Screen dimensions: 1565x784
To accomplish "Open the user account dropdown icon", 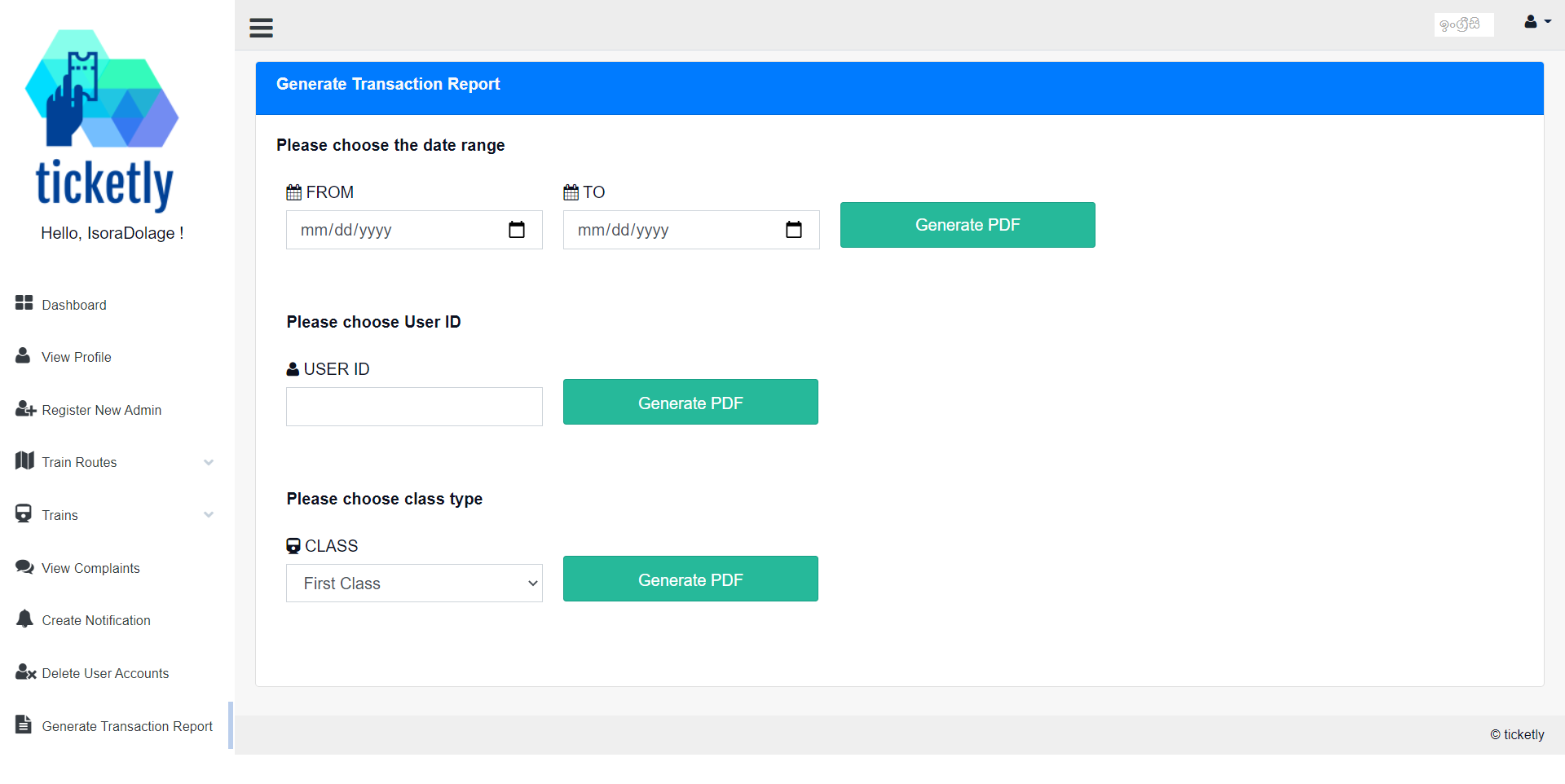I will (1537, 22).
